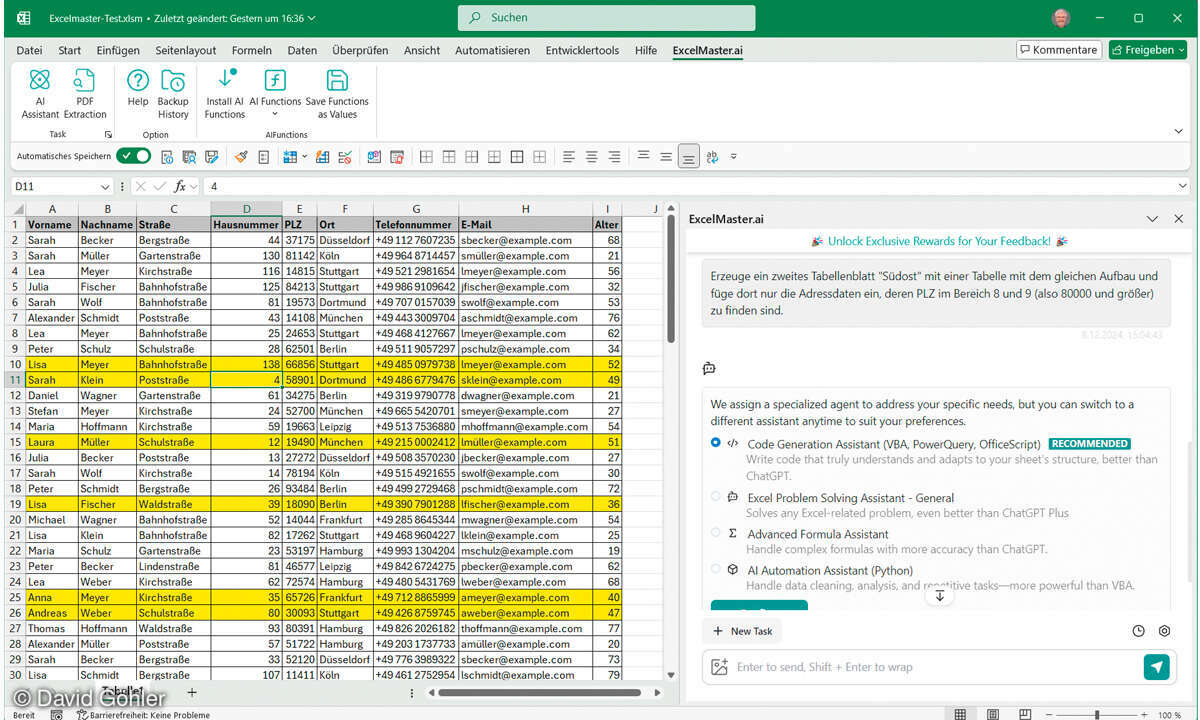Viewport: 1200px width, 720px height.
Task: Open the AI Assistant from the ribbon
Action: [x=40, y=94]
